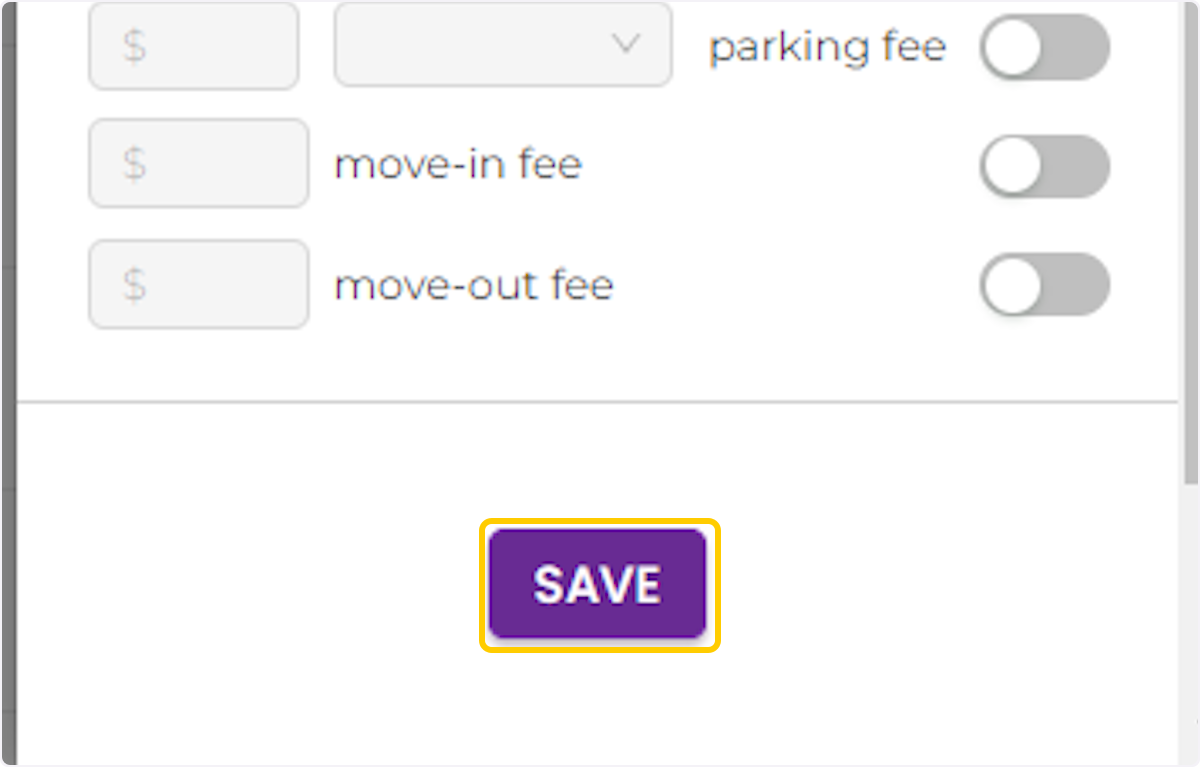Switch on the move-out fee option
The height and width of the screenshot is (767, 1200).
coord(1044,285)
